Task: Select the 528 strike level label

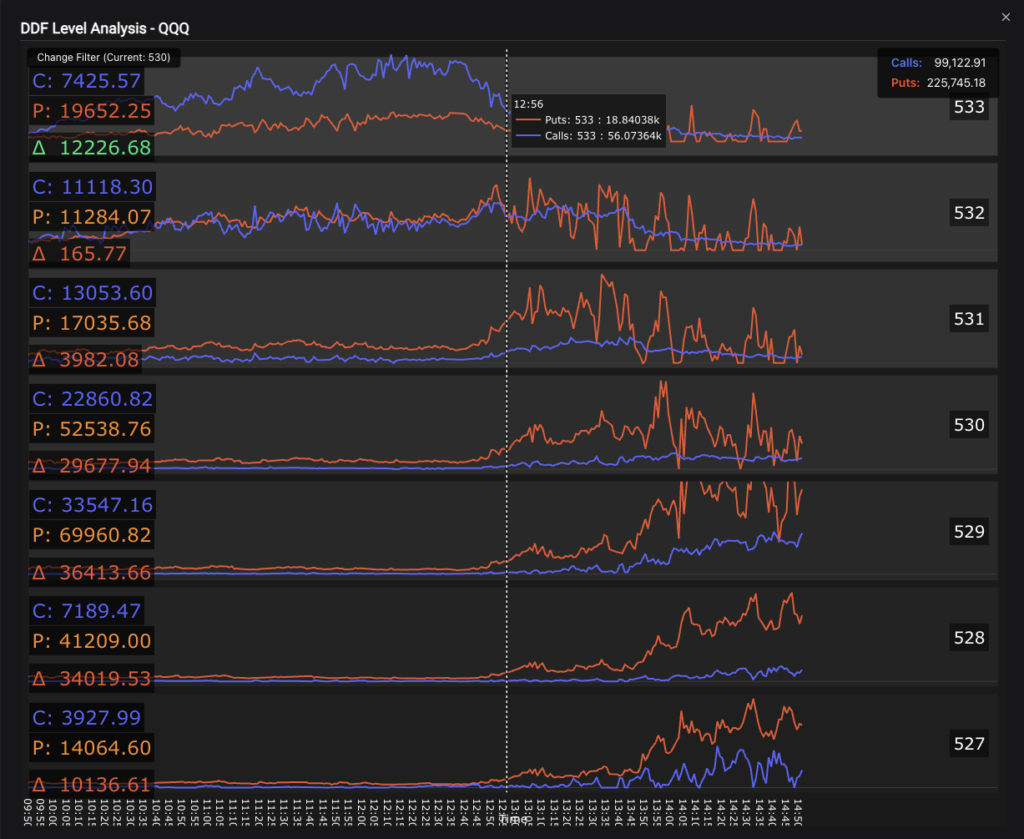Action: point(968,638)
